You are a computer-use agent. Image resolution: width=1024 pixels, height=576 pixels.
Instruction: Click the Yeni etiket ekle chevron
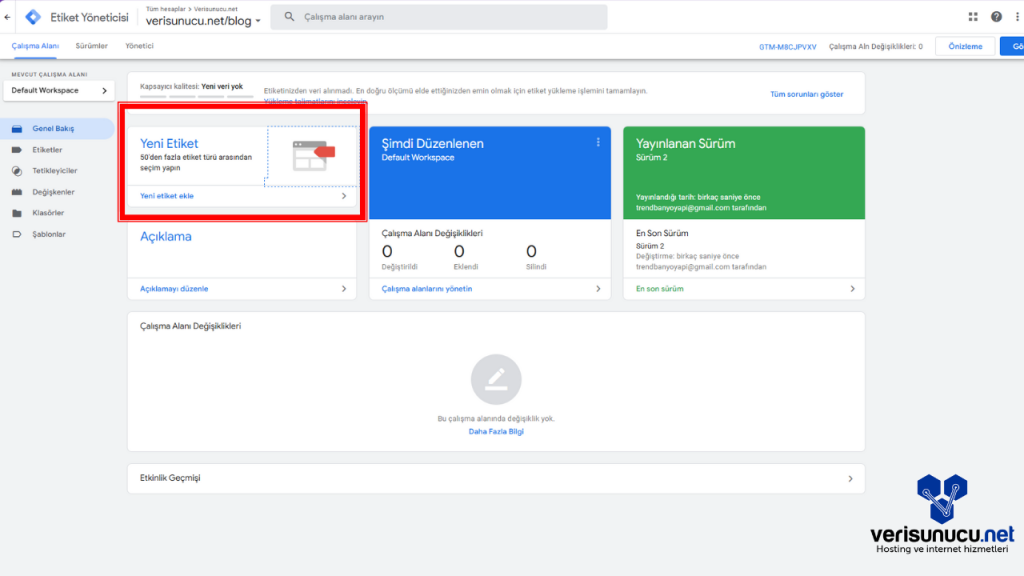click(x=344, y=196)
